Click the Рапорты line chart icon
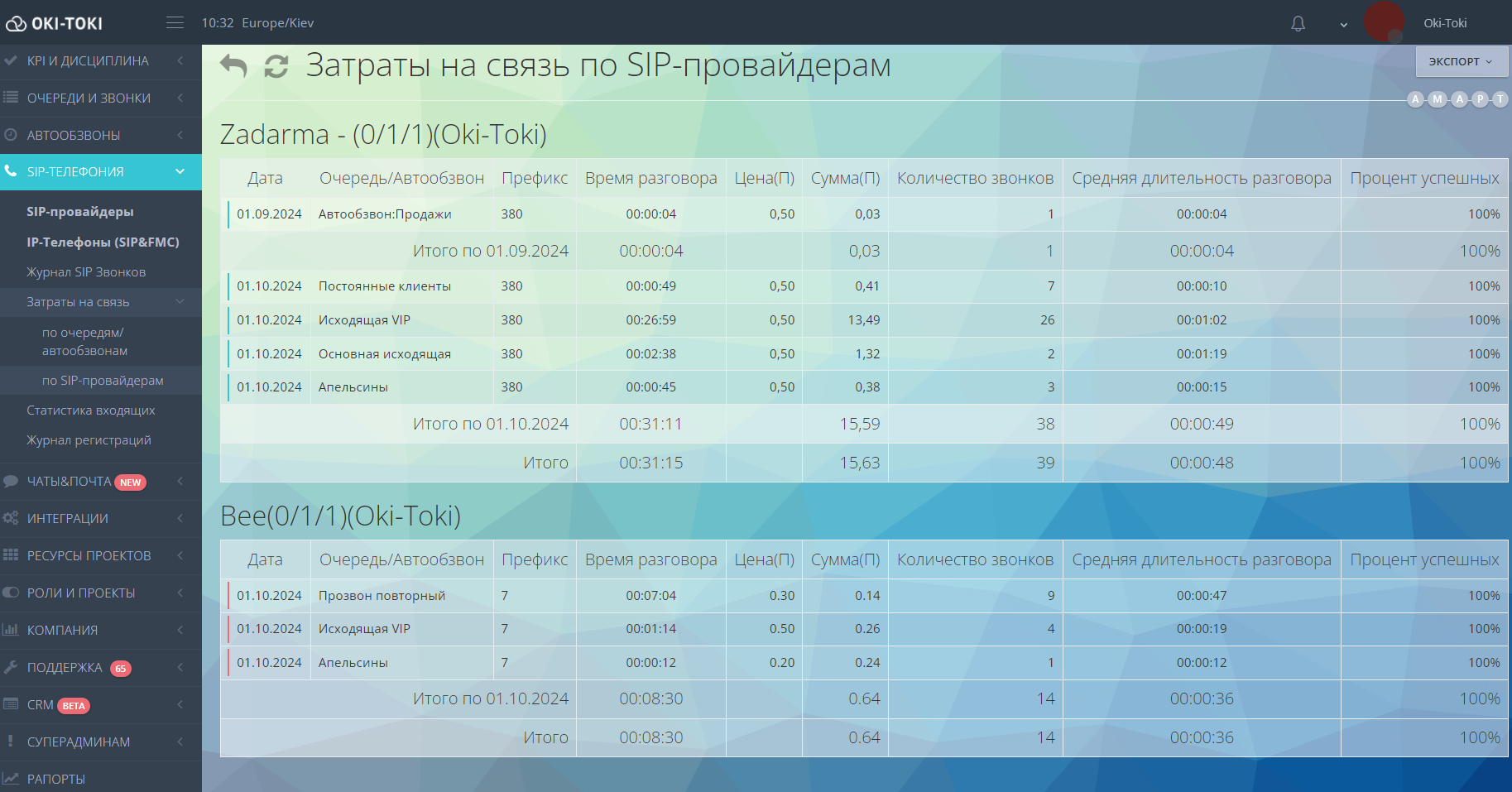This screenshot has width=1512, height=792. (11, 779)
